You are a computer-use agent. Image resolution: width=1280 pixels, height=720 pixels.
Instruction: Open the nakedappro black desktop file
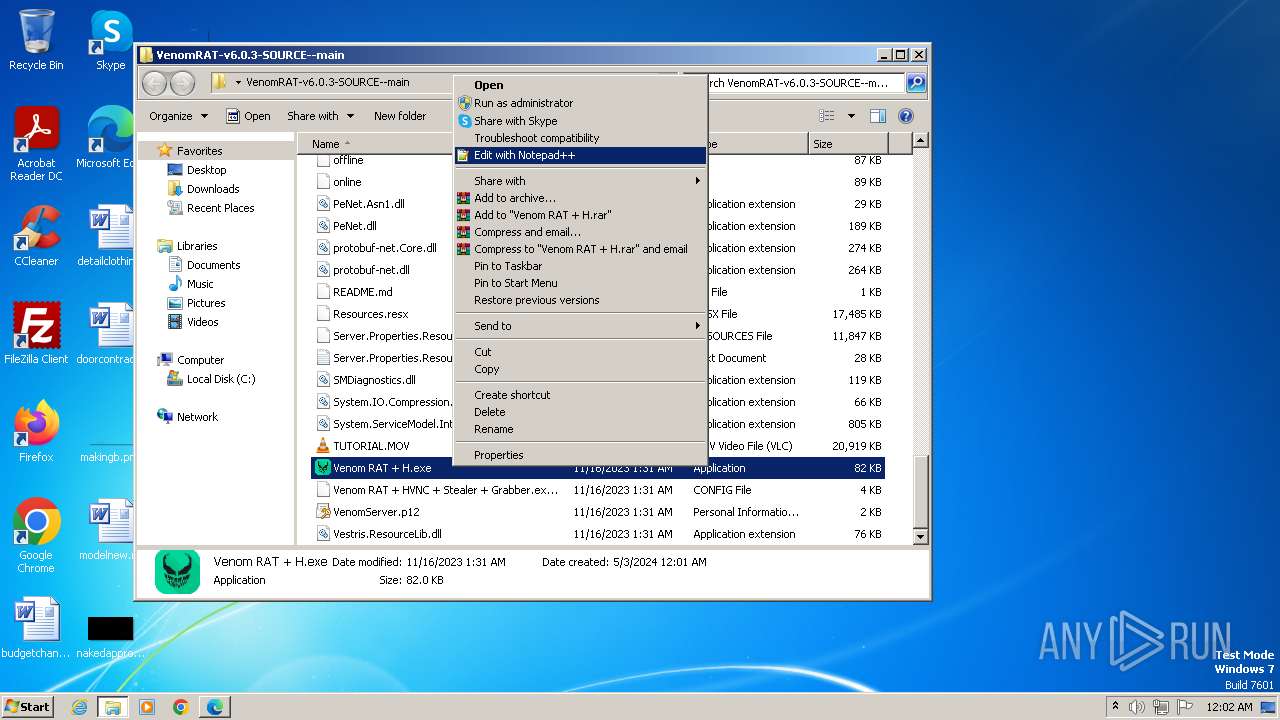coord(110,636)
